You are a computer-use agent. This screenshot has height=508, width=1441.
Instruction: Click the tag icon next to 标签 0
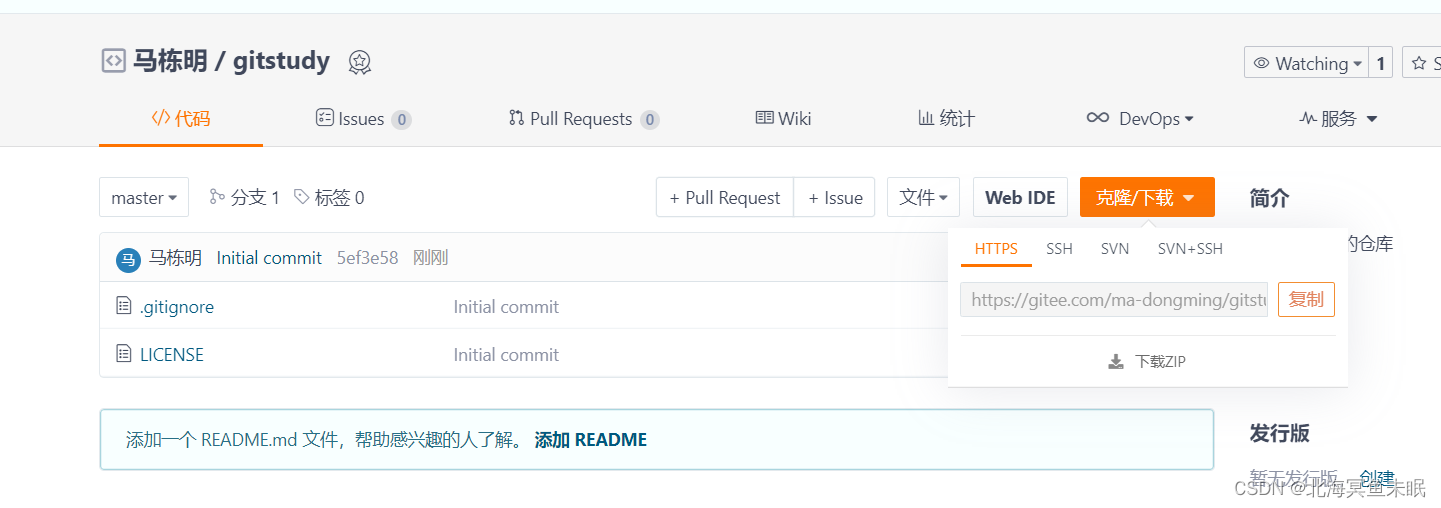point(301,197)
